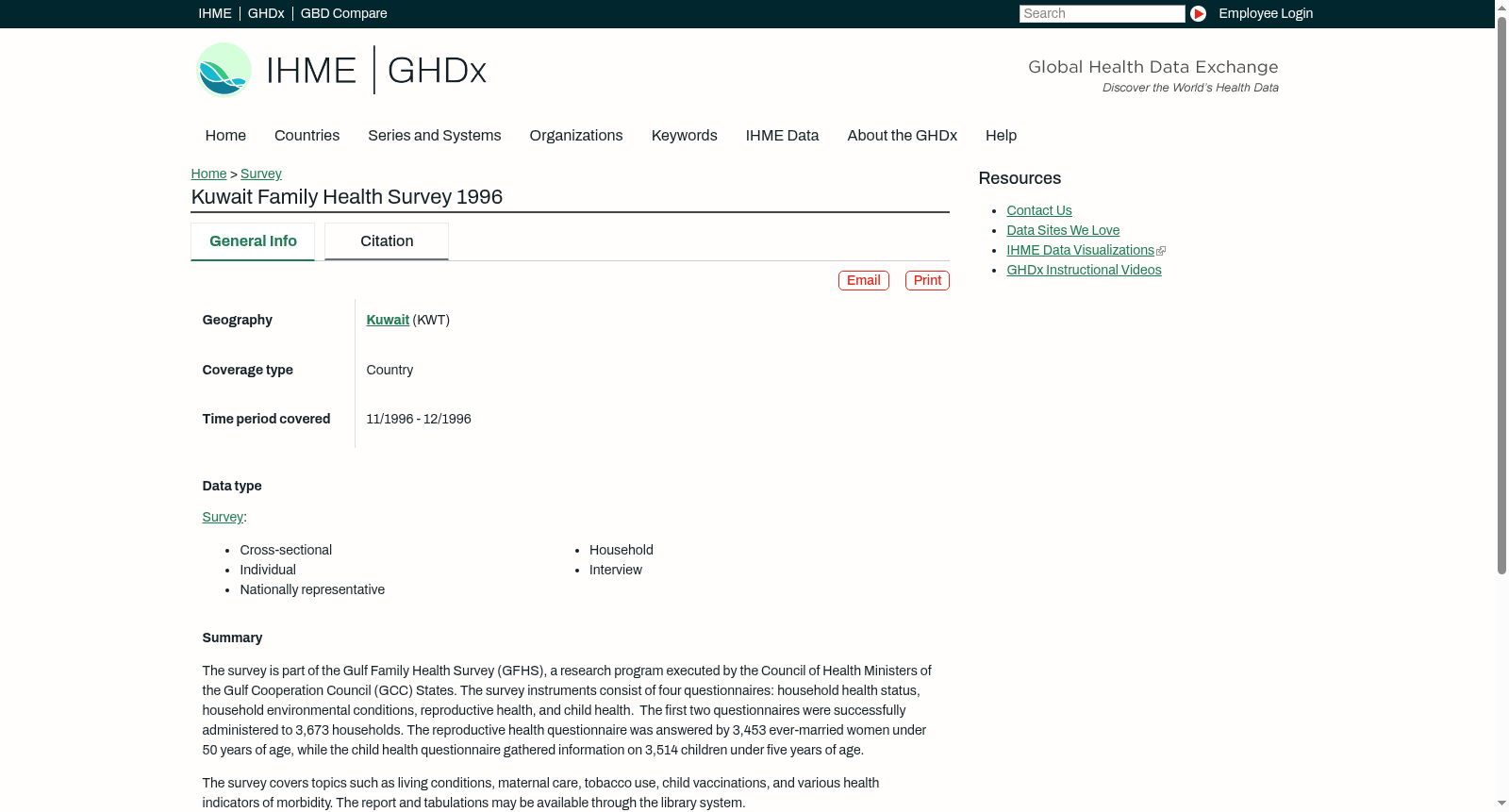Select the General Info tab
This screenshot has width=1509, height=812.
click(253, 241)
